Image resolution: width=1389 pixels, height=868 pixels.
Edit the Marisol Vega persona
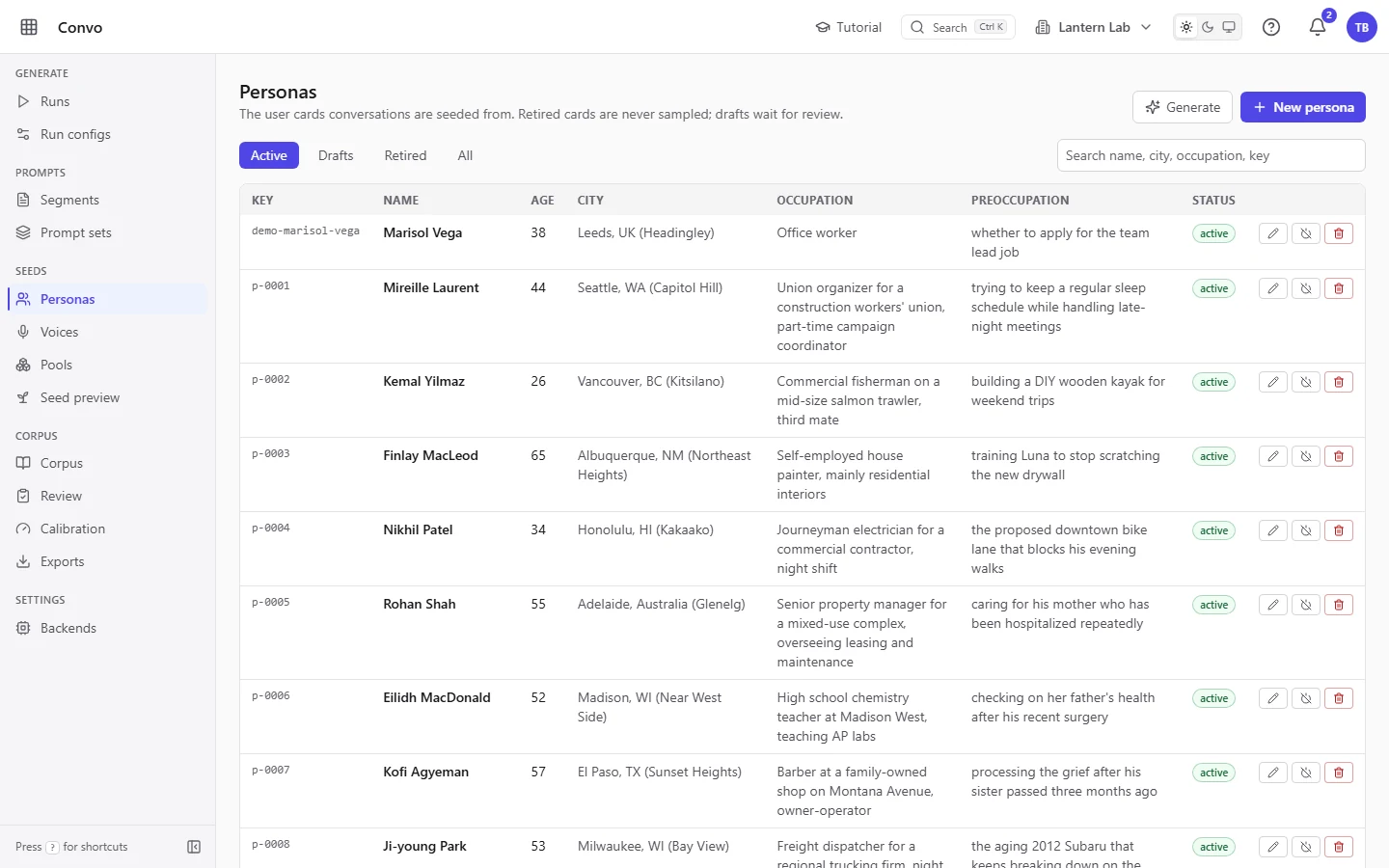(1273, 233)
